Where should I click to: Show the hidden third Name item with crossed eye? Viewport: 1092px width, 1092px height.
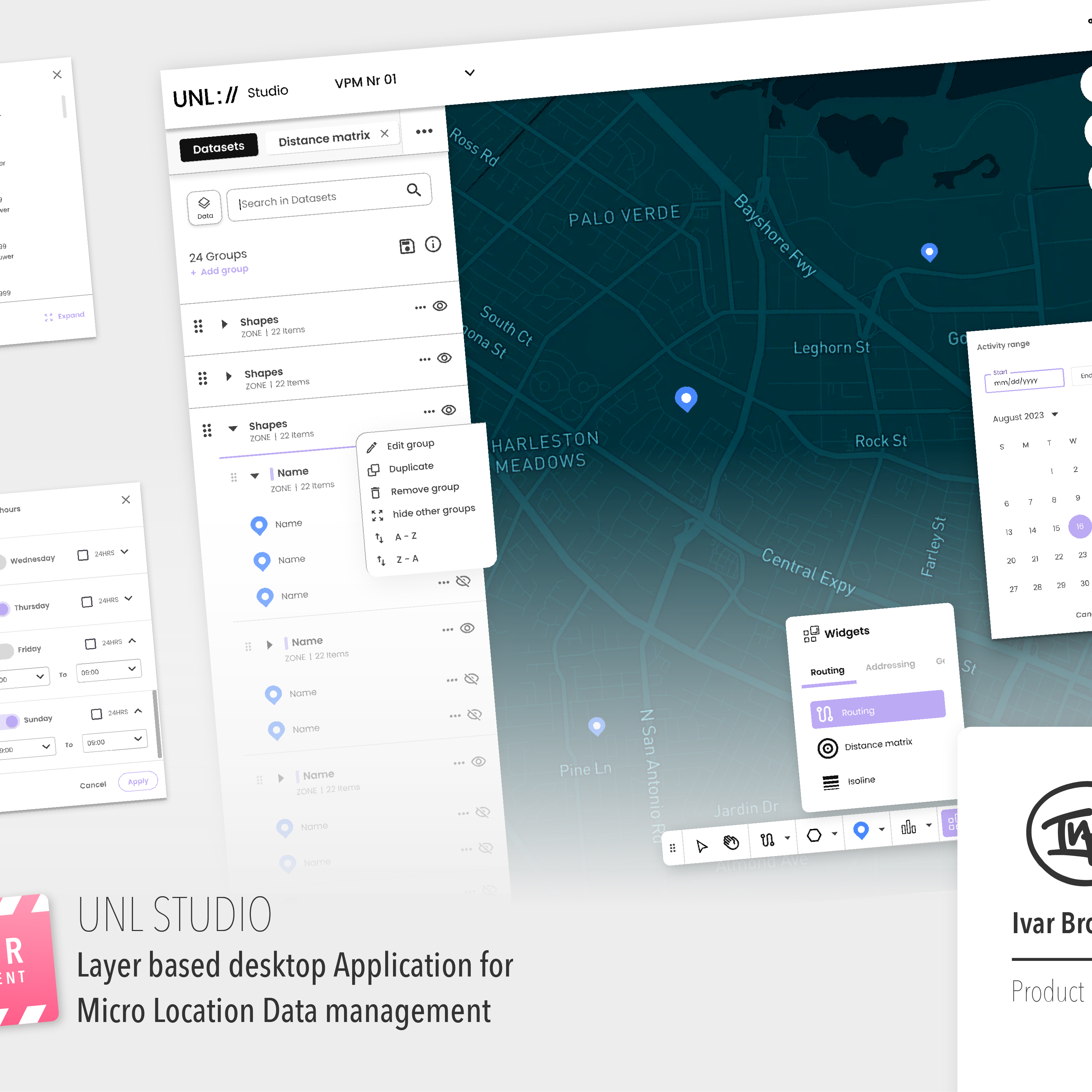coord(463,581)
